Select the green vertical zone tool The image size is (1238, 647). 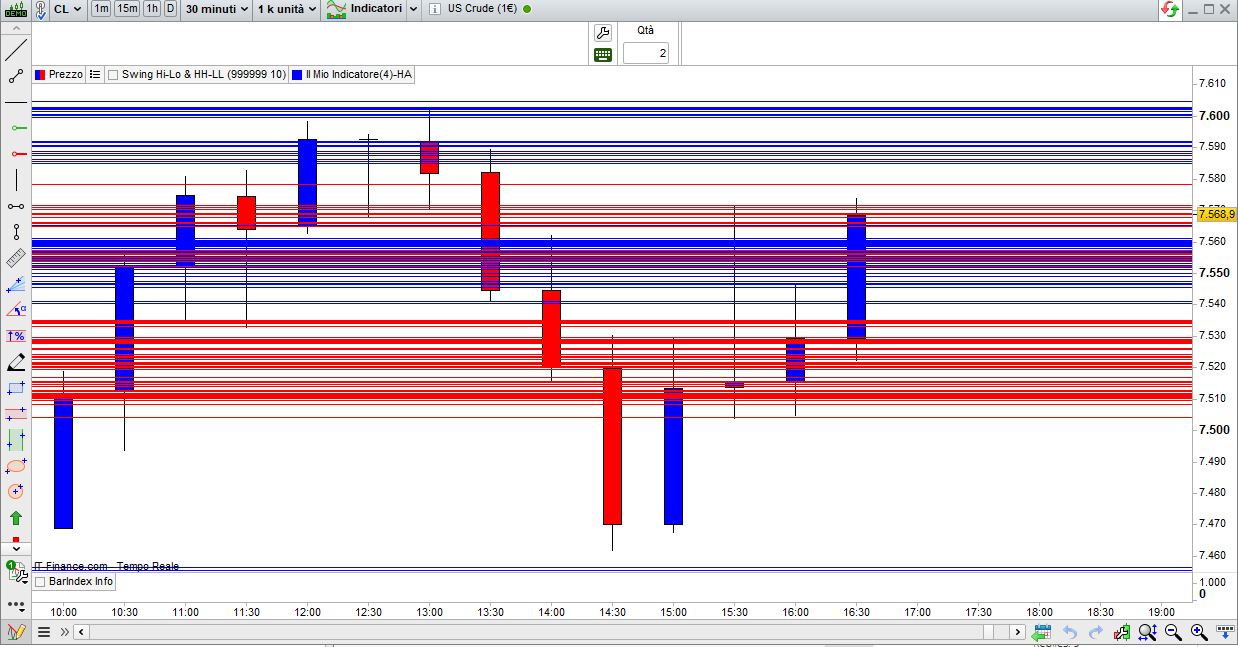[x=15, y=440]
